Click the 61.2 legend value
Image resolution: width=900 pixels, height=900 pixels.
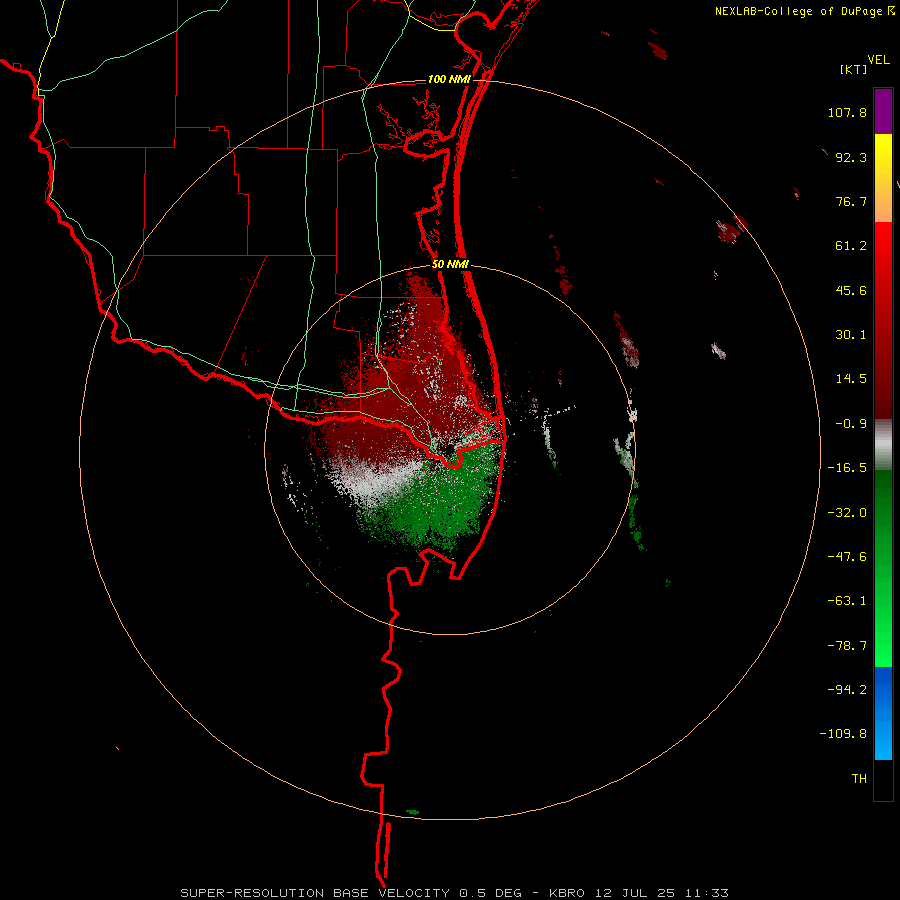(851, 246)
